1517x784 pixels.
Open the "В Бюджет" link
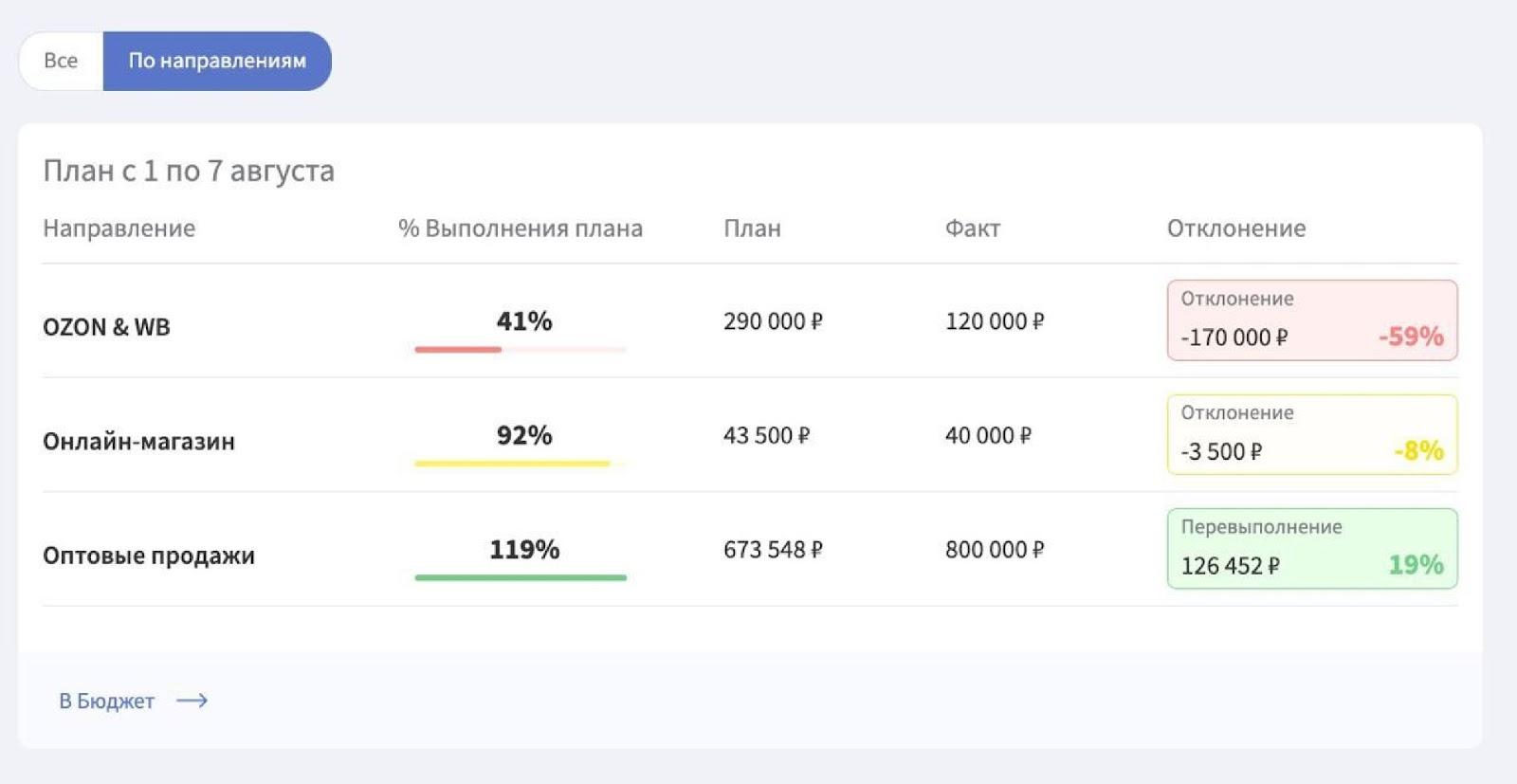point(106,702)
